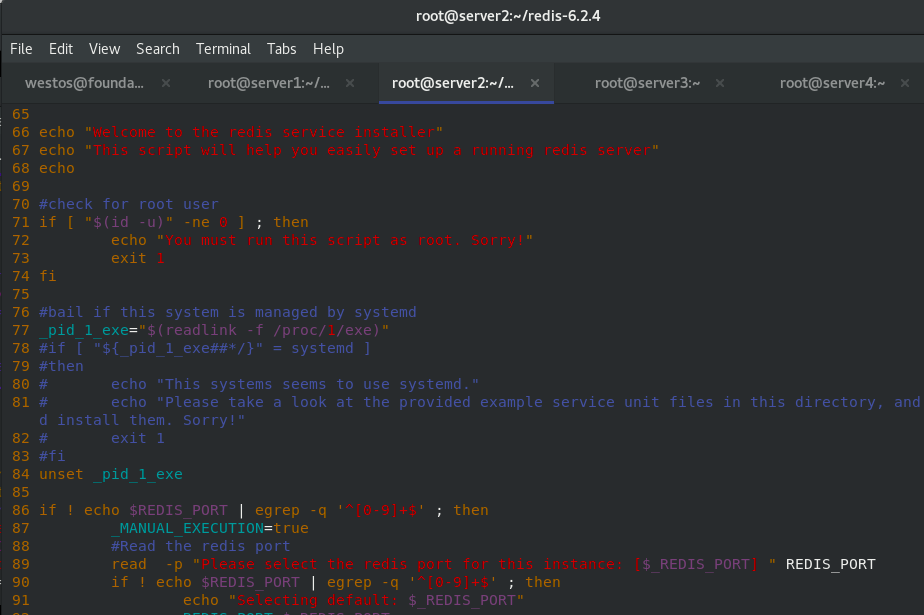Open the Tabs menu
Image resolution: width=924 pixels, height=615 pixels.
tap(282, 49)
